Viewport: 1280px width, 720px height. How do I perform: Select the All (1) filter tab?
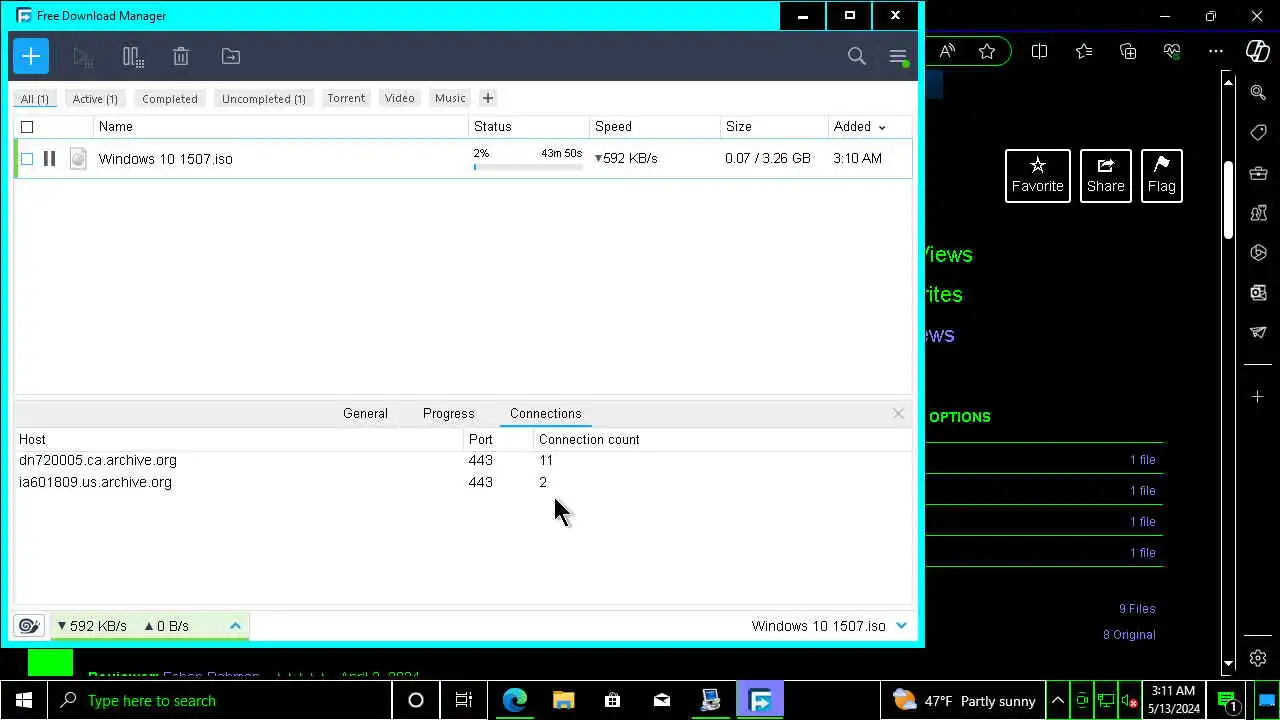(x=35, y=98)
